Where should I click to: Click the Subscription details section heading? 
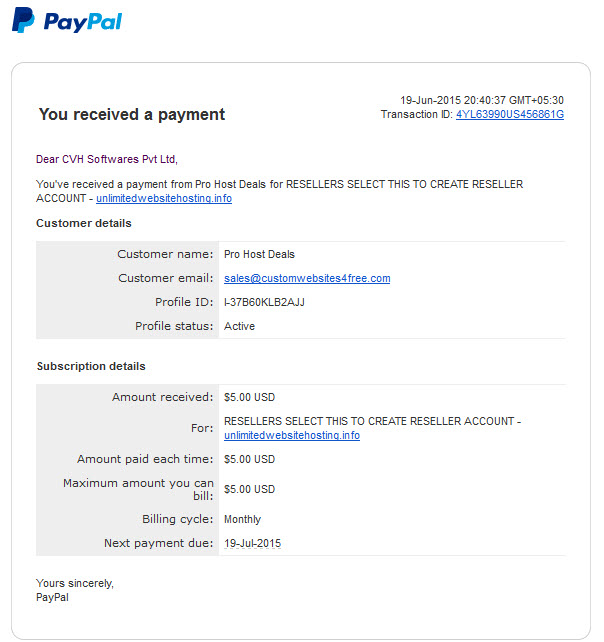91,366
